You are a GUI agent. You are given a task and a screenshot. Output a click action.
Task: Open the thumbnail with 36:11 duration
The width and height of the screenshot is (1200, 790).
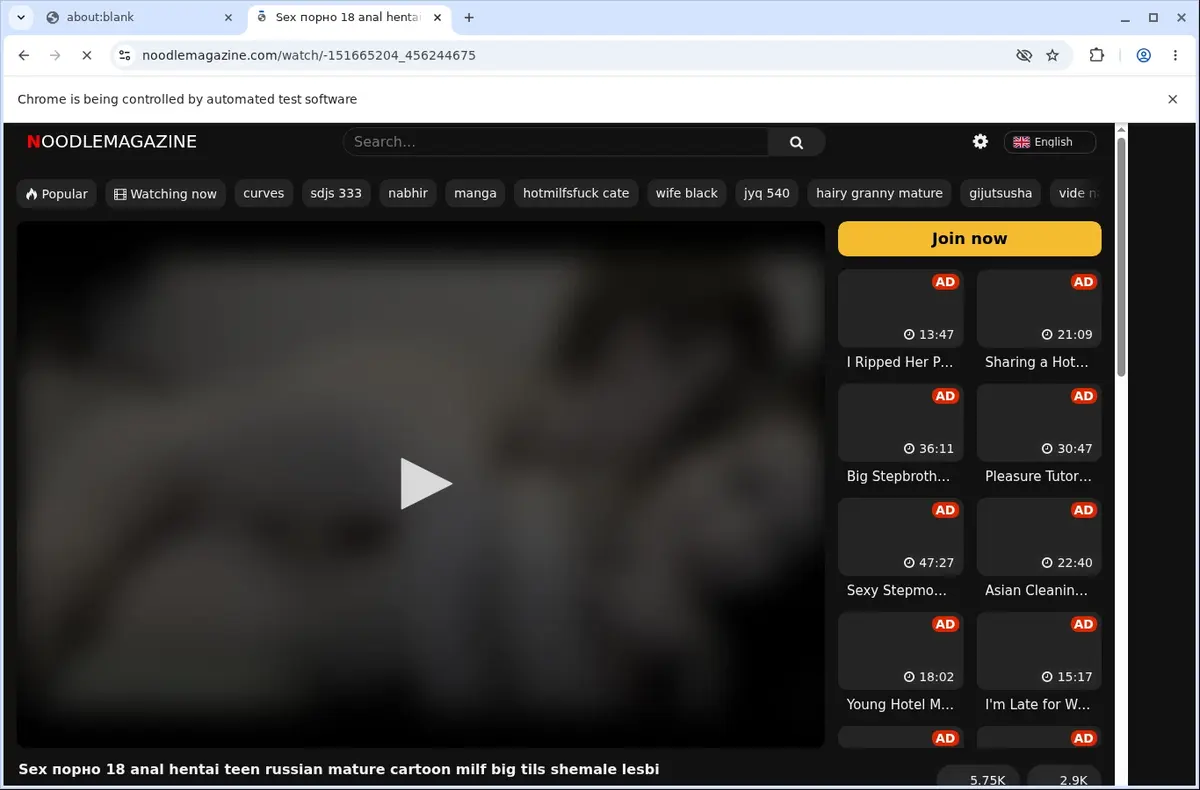click(901, 423)
